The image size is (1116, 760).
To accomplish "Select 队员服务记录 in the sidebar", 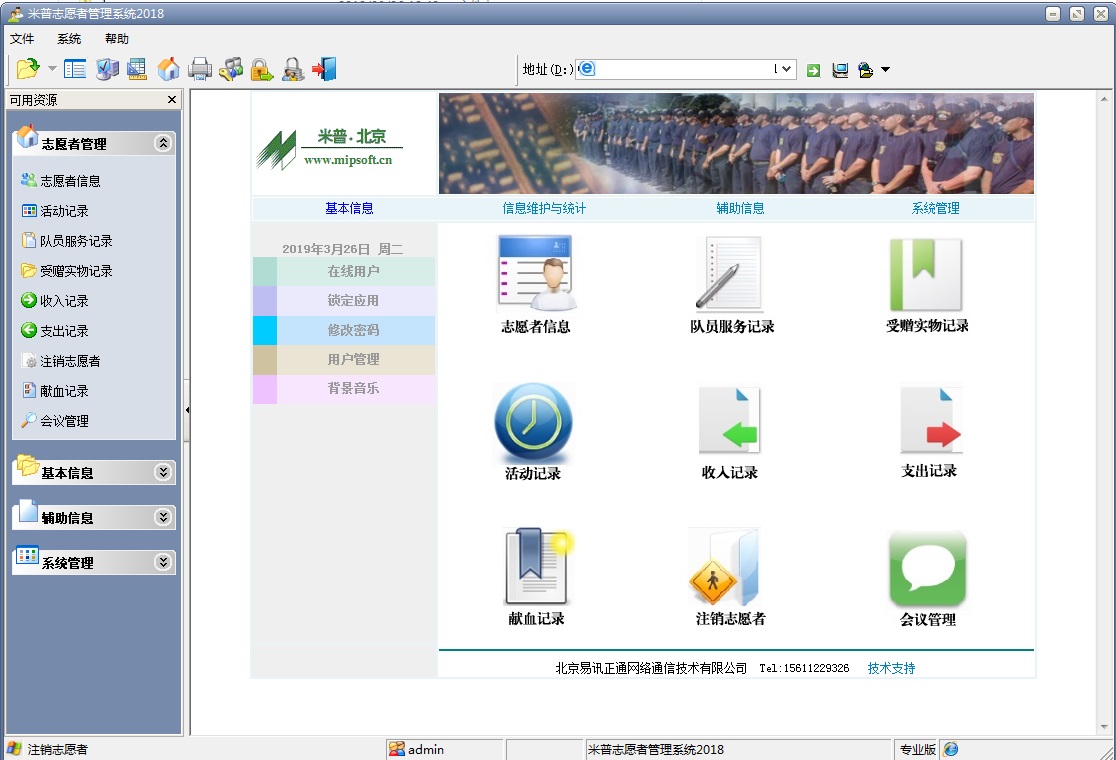I will [x=67, y=241].
